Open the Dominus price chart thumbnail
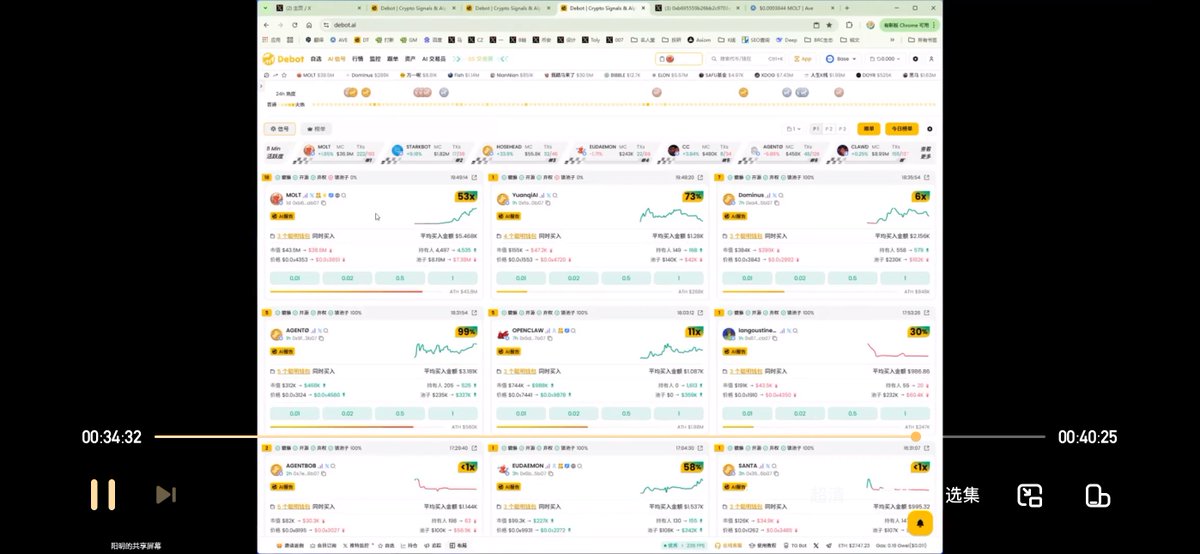 click(x=897, y=214)
